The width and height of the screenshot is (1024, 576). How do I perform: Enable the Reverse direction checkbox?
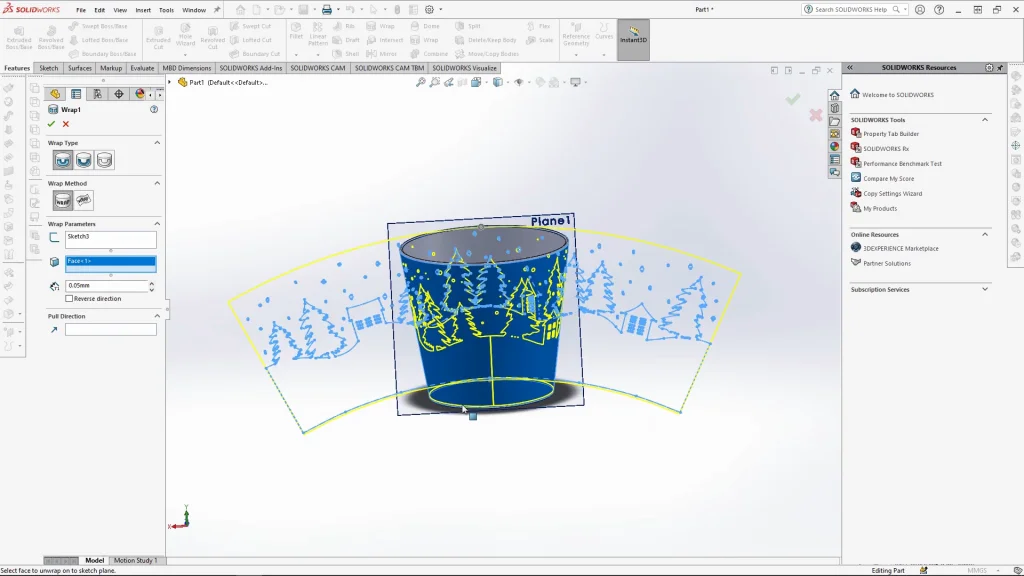click(69, 299)
